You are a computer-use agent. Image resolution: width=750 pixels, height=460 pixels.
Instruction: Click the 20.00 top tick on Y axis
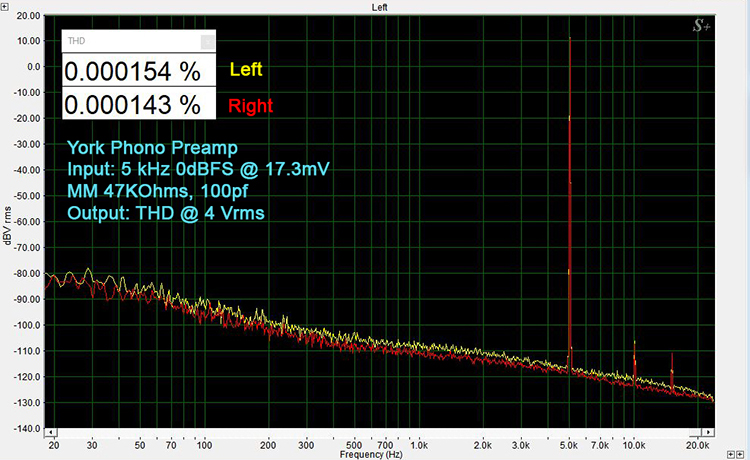click(28, 17)
